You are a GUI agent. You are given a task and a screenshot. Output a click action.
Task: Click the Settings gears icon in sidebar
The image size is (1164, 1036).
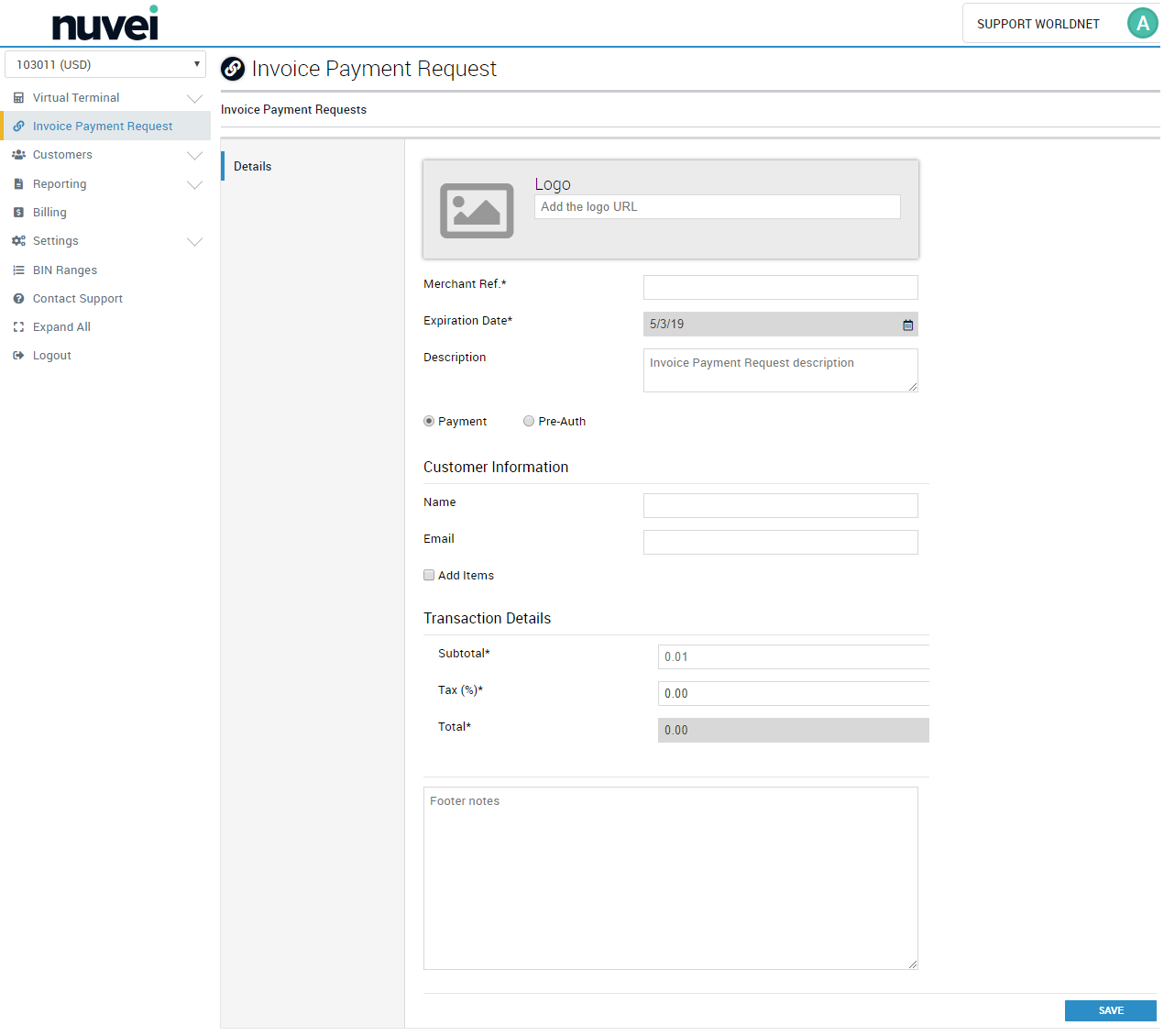pyautogui.click(x=18, y=241)
